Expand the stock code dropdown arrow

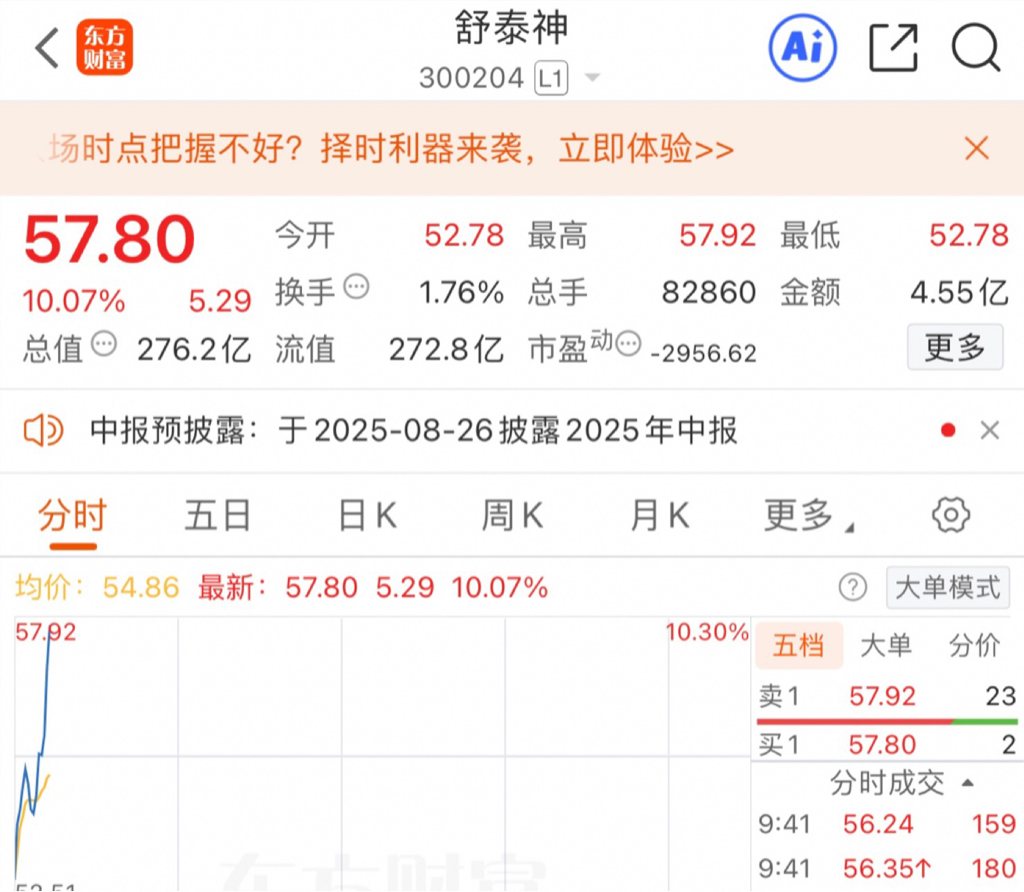point(592,78)
